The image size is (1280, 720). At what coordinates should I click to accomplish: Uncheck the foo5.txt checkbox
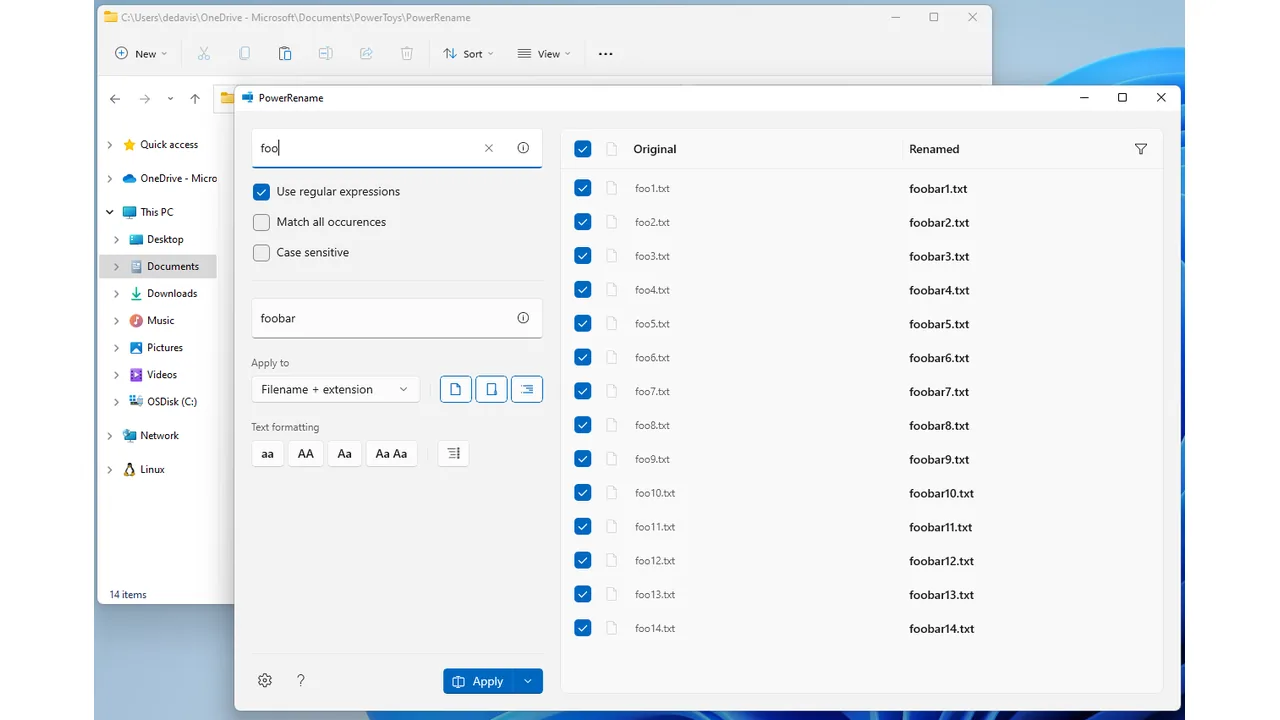[583, 323]
